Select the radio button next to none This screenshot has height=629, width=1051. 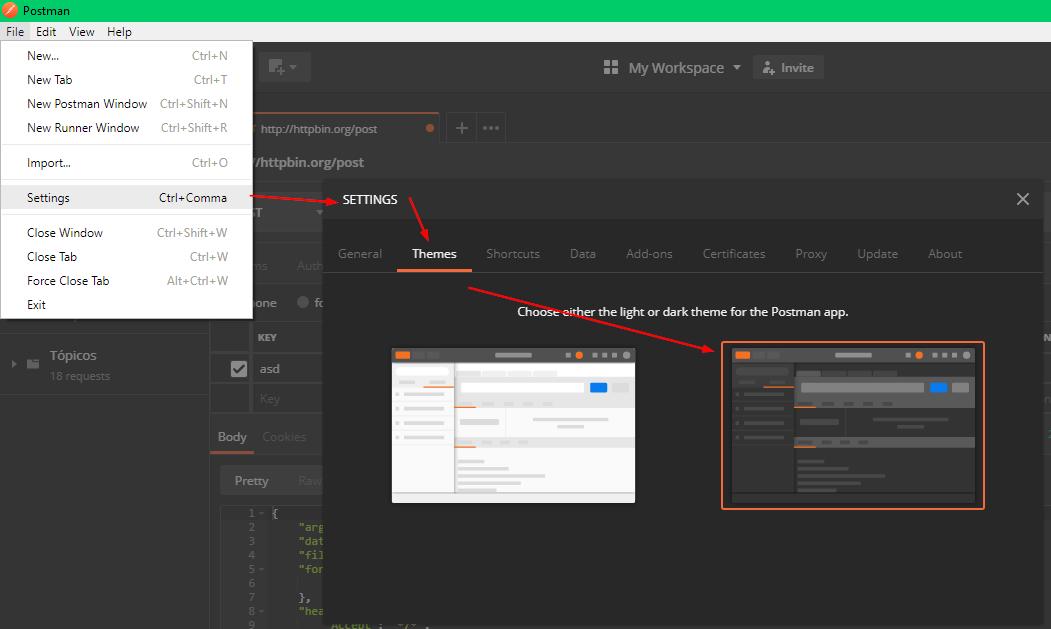tap(302, 302)
